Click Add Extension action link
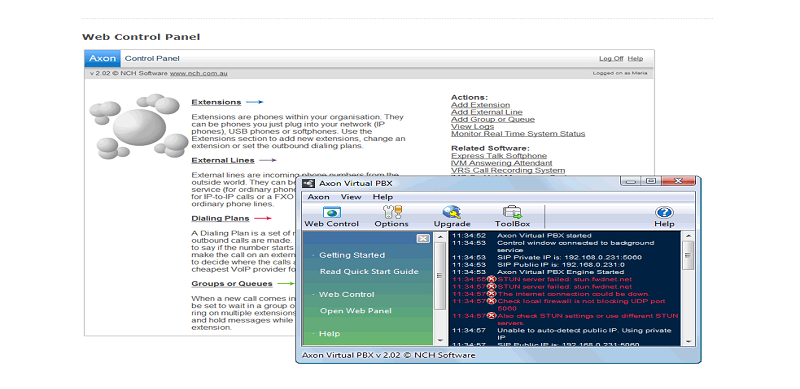Screen dimensions: 800x389 coord(481,105)
